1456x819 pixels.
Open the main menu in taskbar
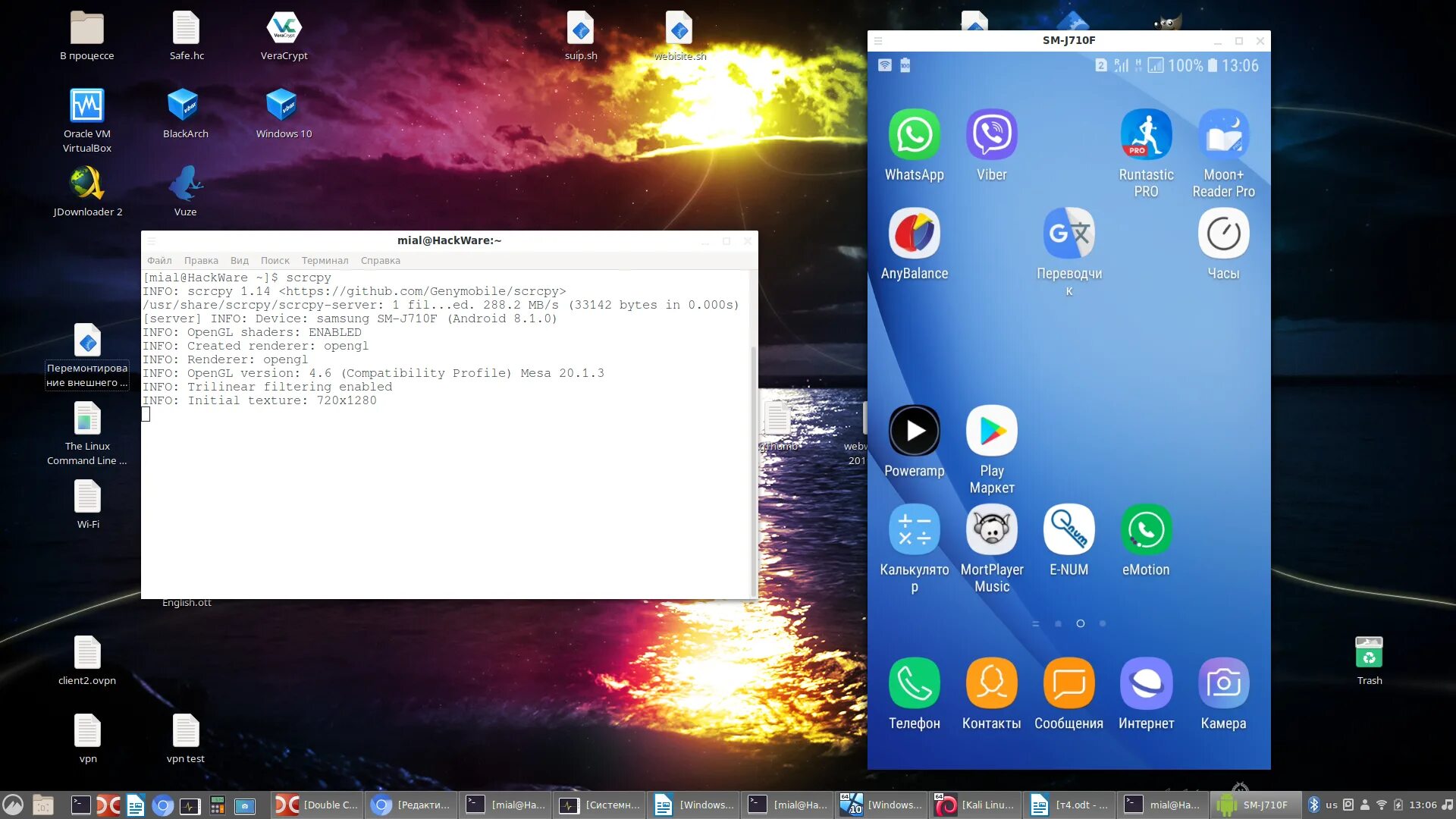[13, 805]
